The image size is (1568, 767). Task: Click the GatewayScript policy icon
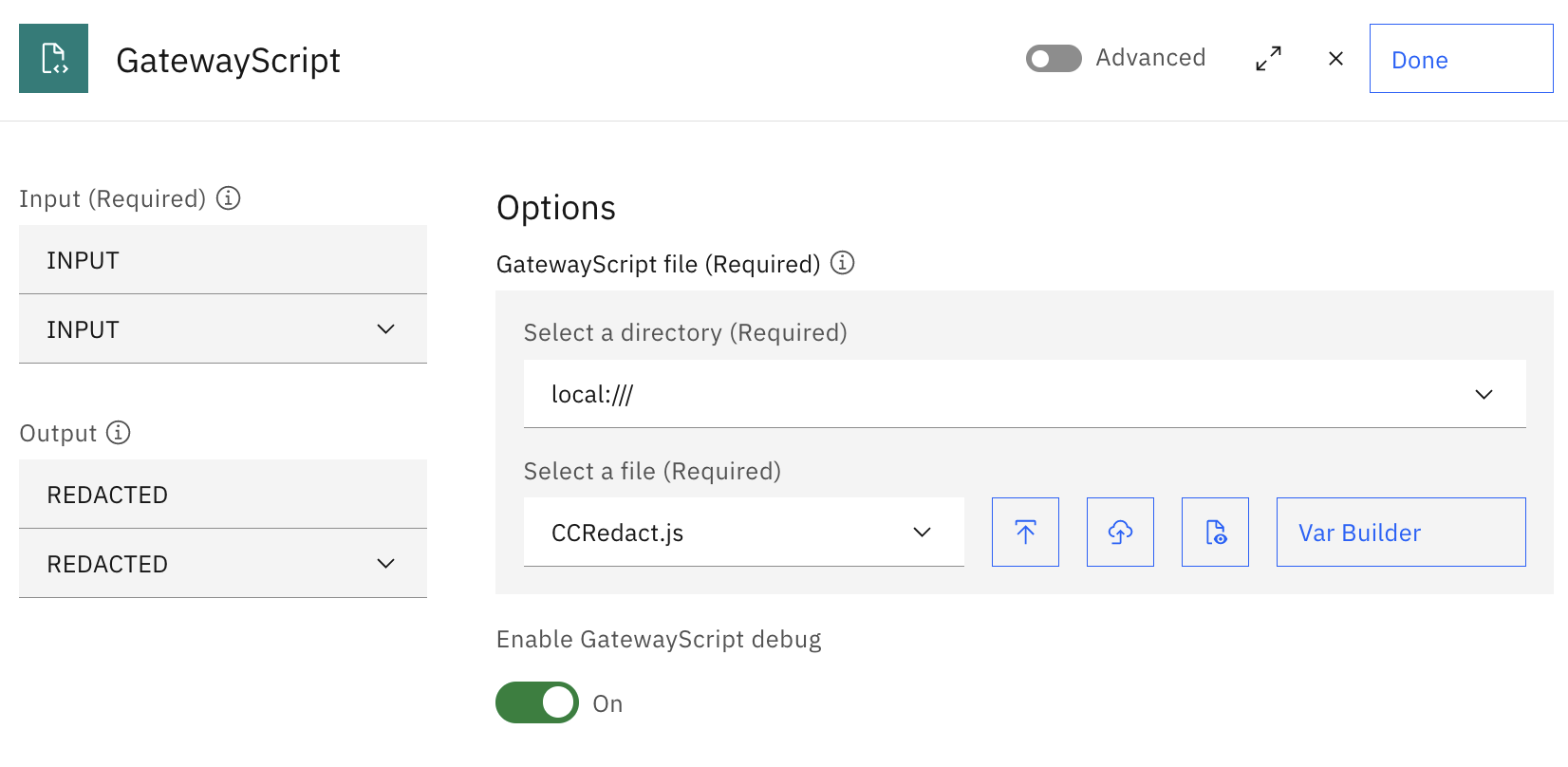coord(53,59)
